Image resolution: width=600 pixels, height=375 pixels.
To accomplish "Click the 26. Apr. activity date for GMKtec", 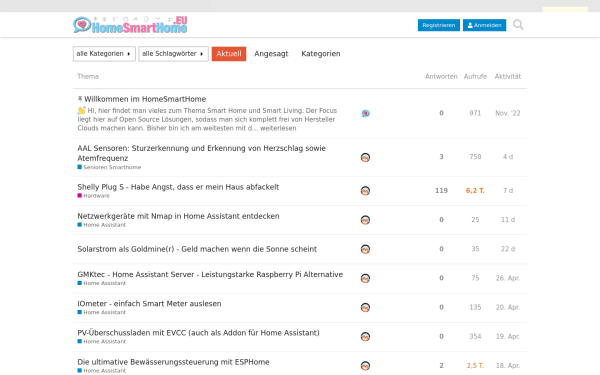I will click(x=508, y=278).
